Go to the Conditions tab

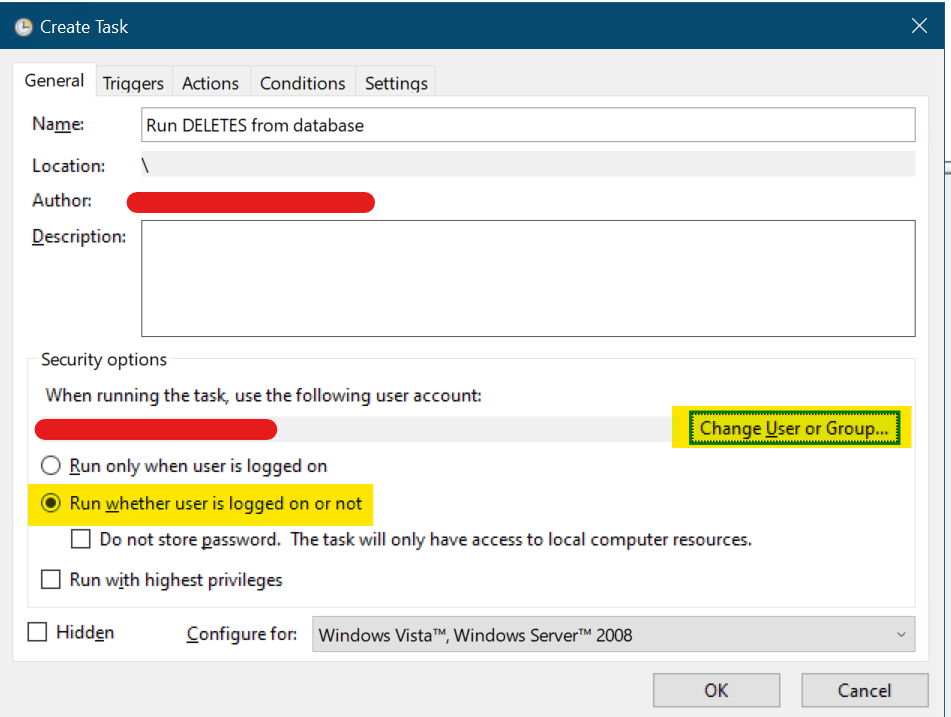click(x=302, y=83)
